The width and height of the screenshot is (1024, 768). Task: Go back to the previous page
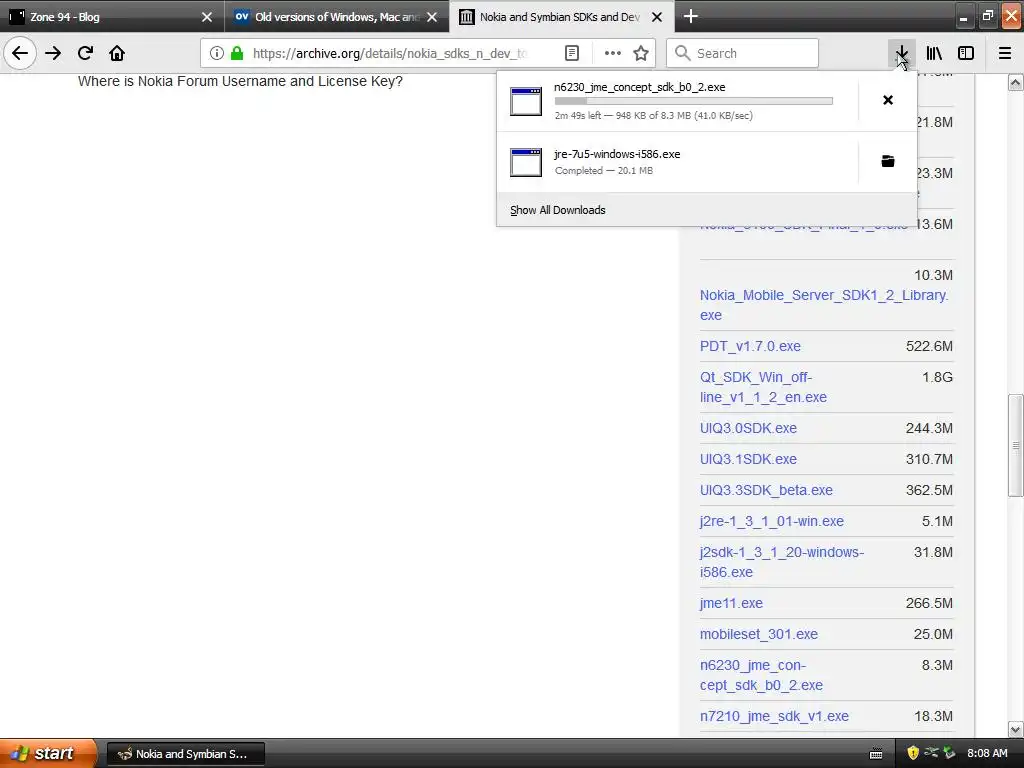point(20,53)
